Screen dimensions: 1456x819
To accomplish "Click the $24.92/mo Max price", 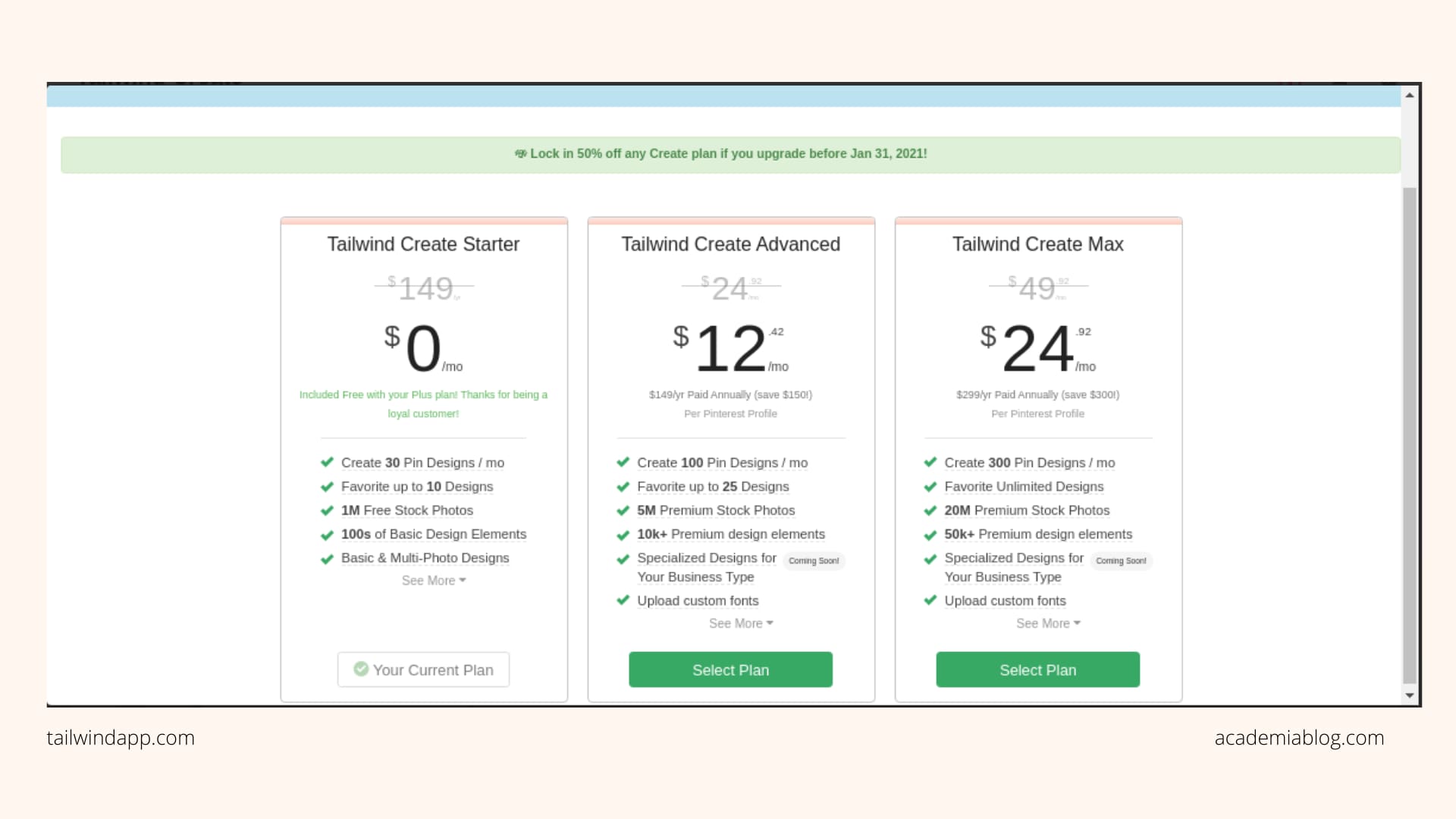I will coord(1037,349).
